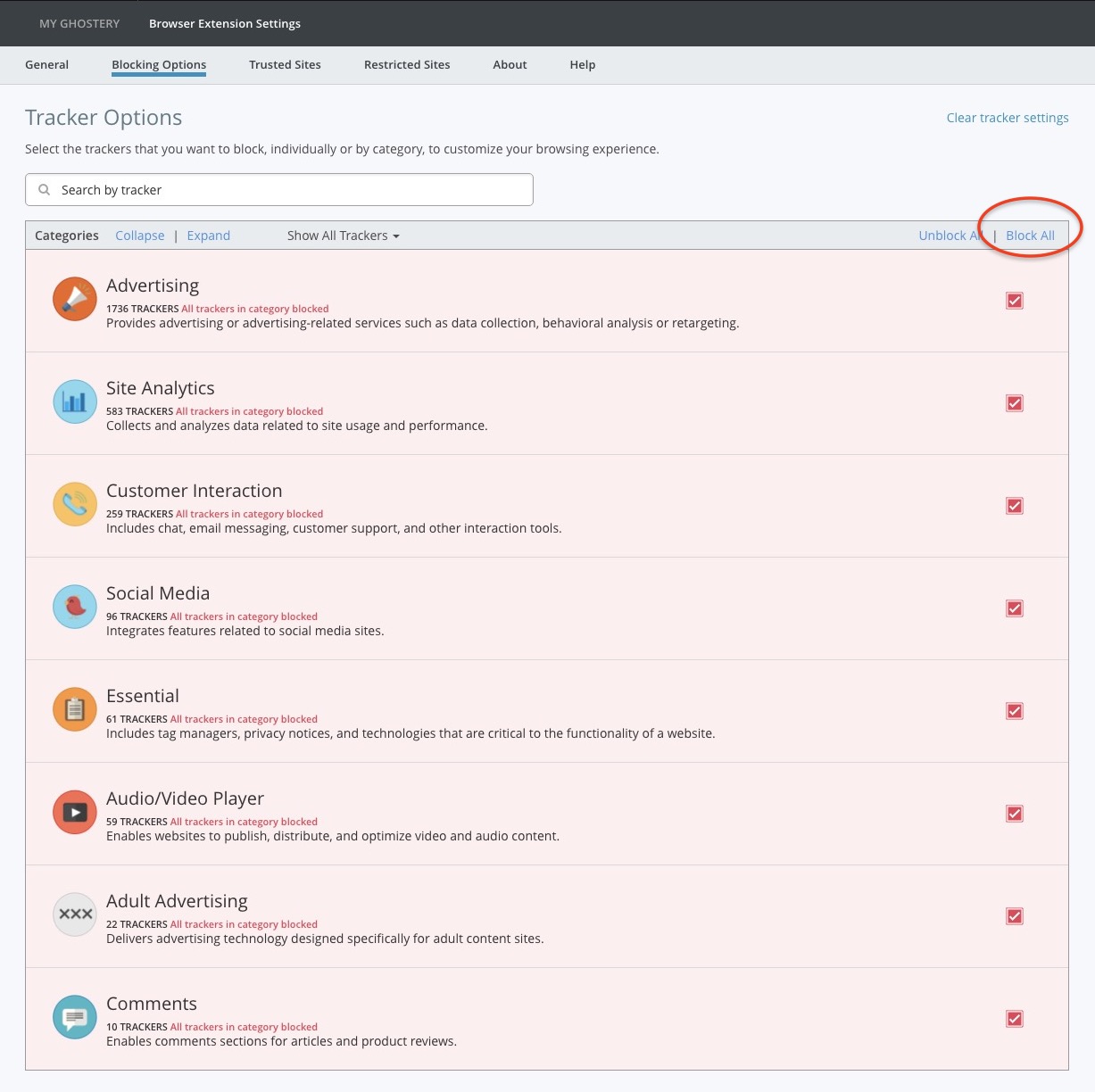Open the Trusted Sites tab
This screenshot has height=1092, width=1095.
tap(285, 64)
